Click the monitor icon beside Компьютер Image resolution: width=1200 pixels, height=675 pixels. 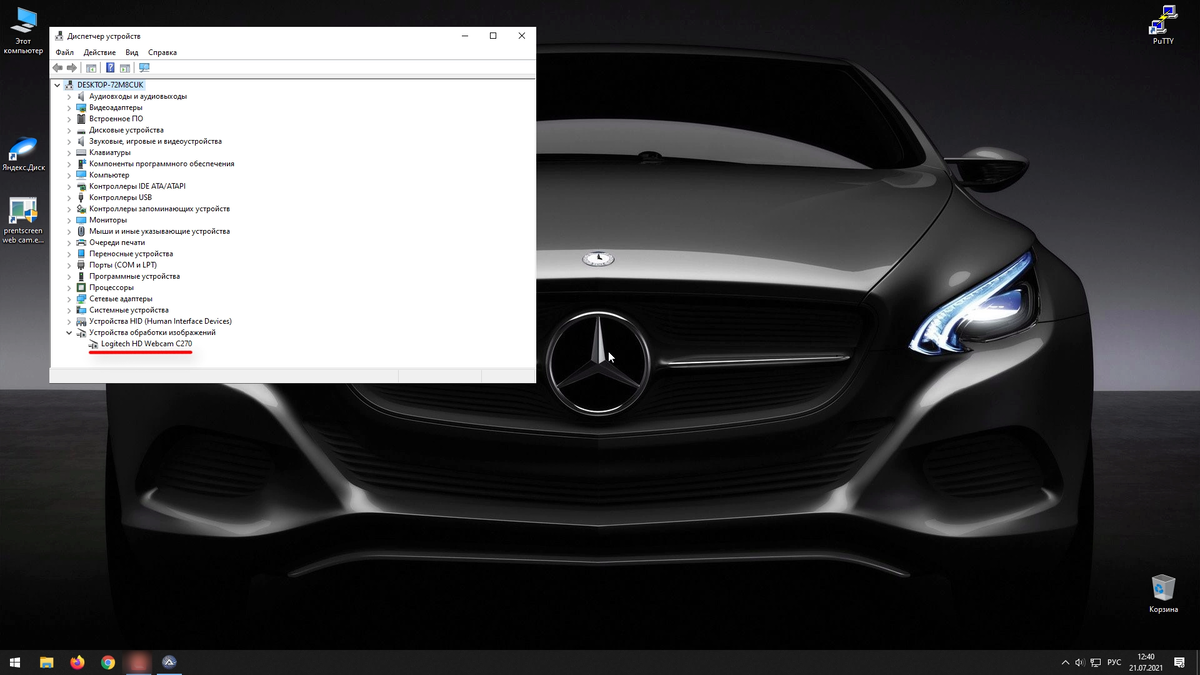point(82,175)
